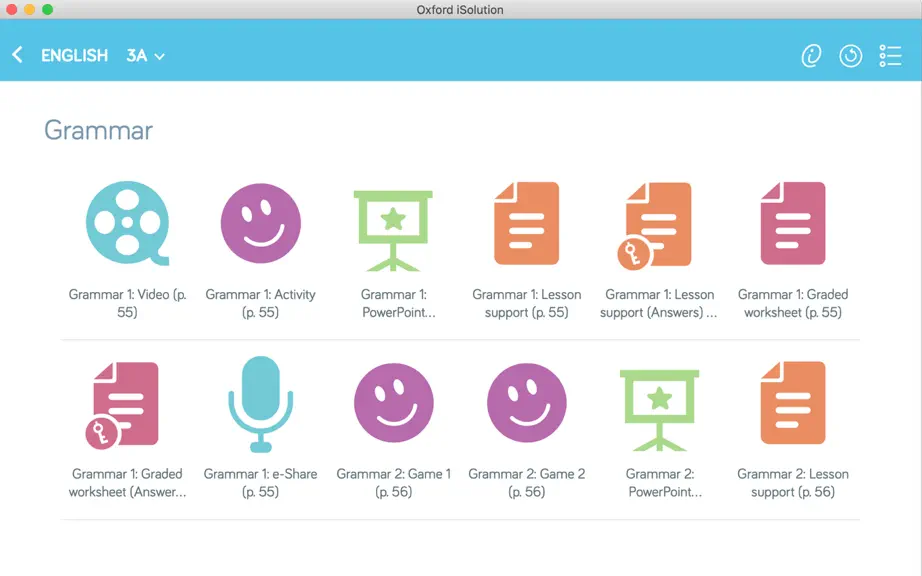Click the ENGLISH subject label

tap(75, 56)
